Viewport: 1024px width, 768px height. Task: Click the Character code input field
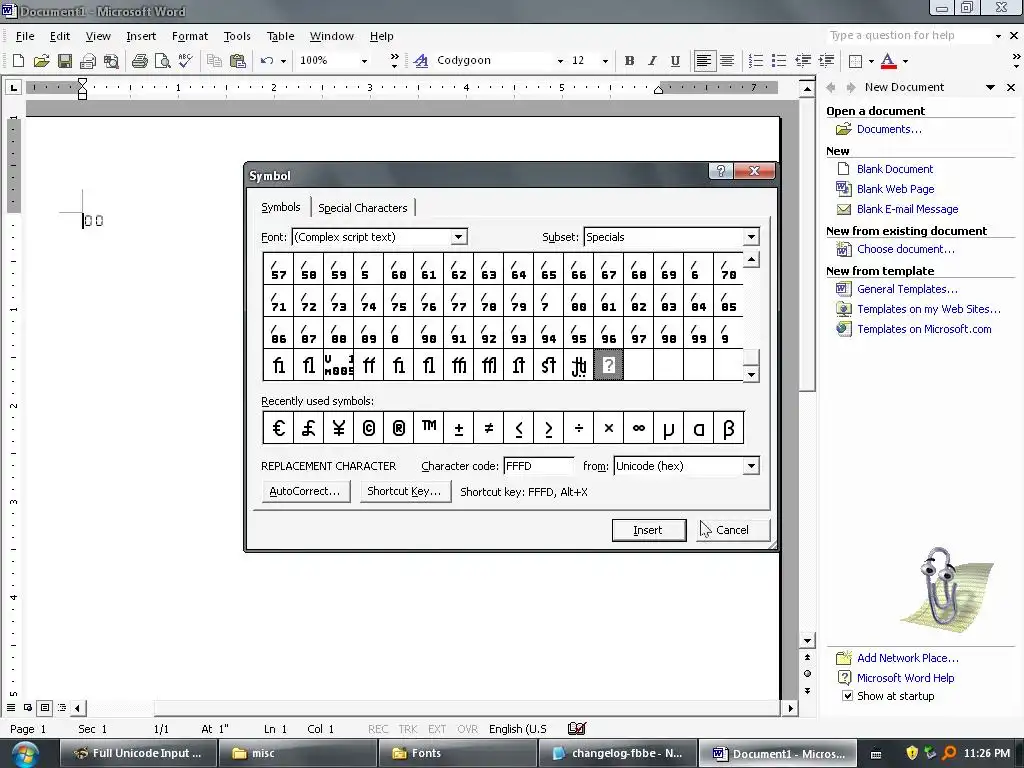(539, 466)
